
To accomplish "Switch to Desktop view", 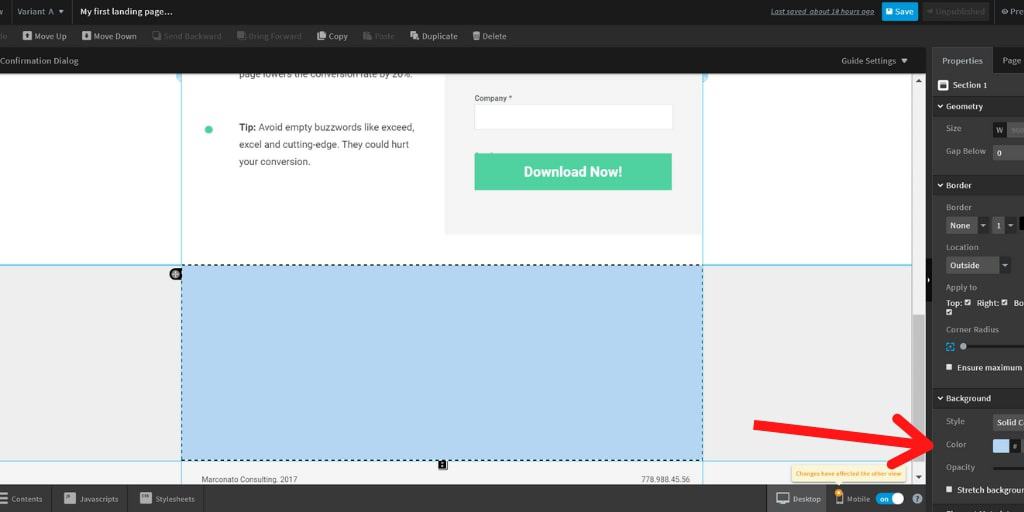I will pyautogui.click(x=798, y=499).
